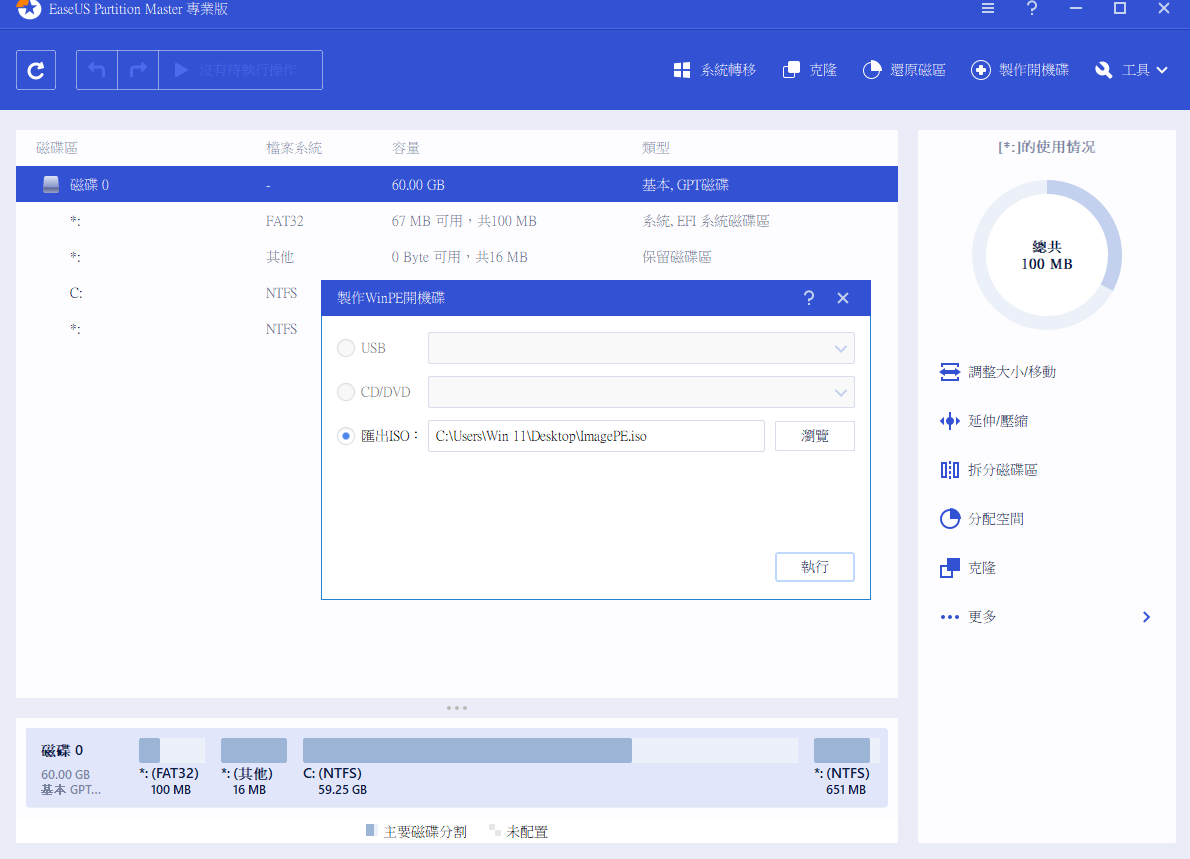The image size is (1190, 859).
Task: Click the 容量 column header
Action: (x=406, y=148)
